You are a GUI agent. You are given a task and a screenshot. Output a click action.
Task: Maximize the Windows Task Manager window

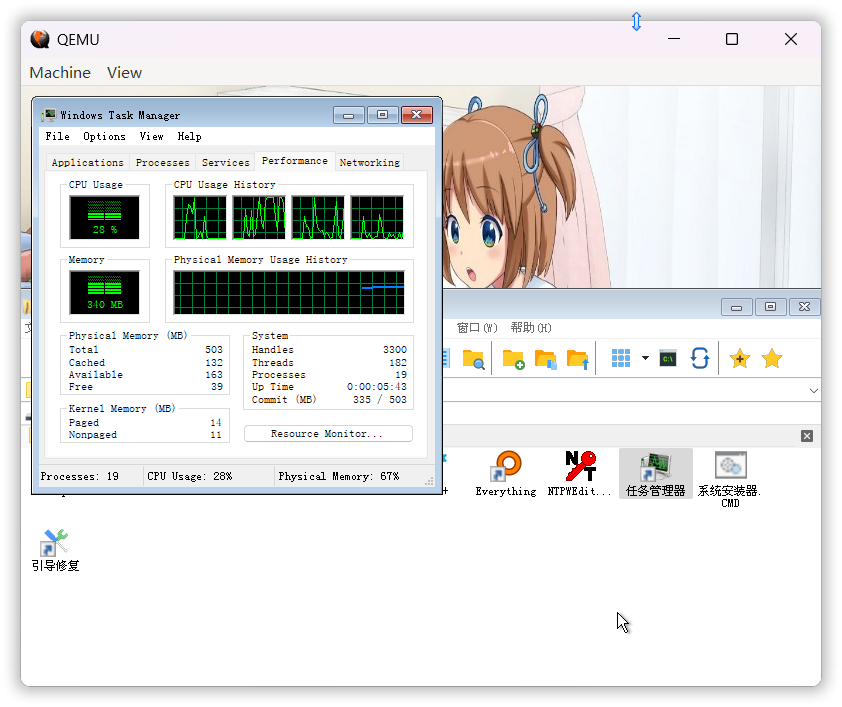(382, 115)
